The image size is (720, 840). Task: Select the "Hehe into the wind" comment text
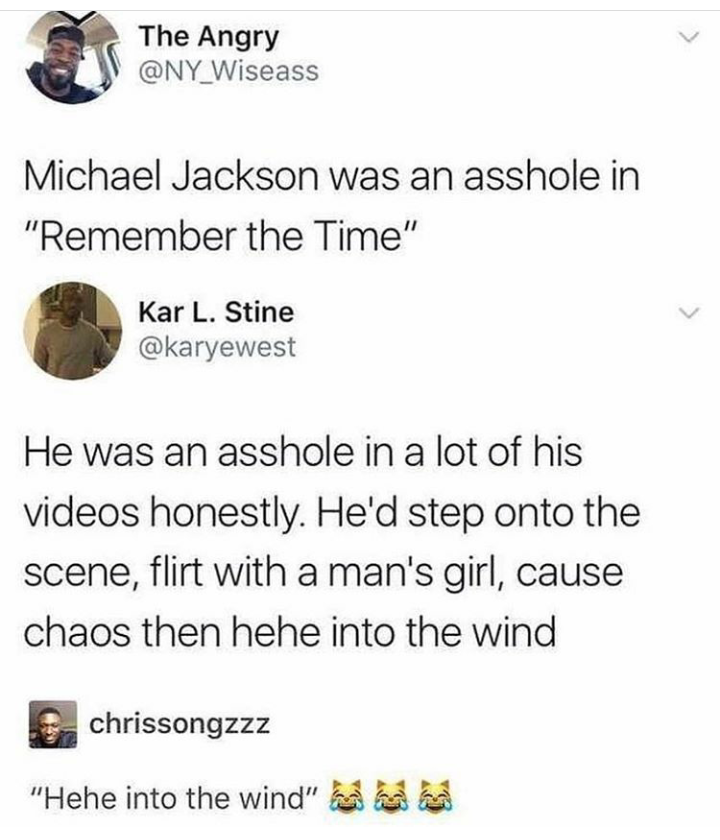point(175,799)
